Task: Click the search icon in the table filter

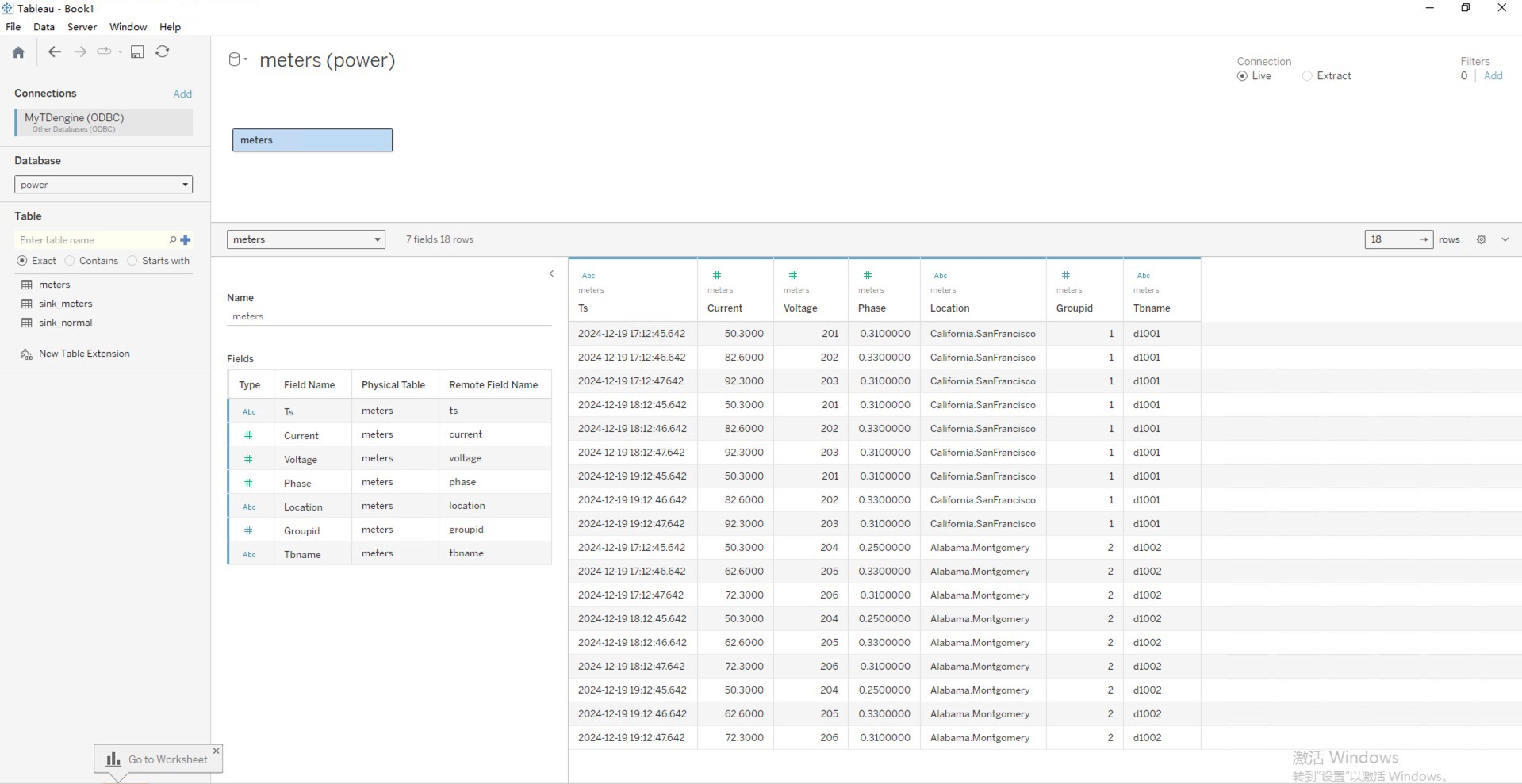Action: coord(171,239)
